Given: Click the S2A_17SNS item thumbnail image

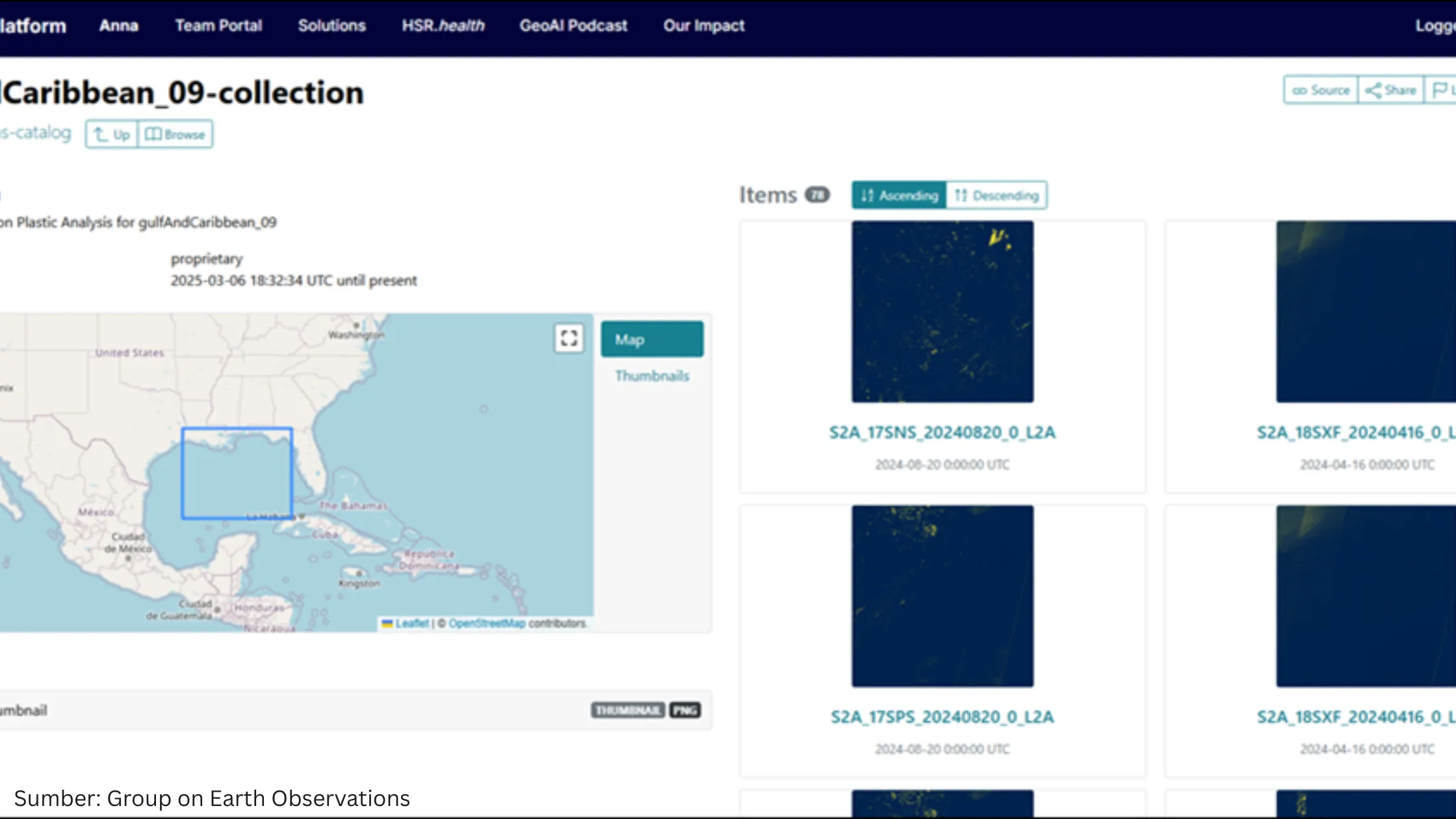Looking at the screenshot, I should 942,311.
